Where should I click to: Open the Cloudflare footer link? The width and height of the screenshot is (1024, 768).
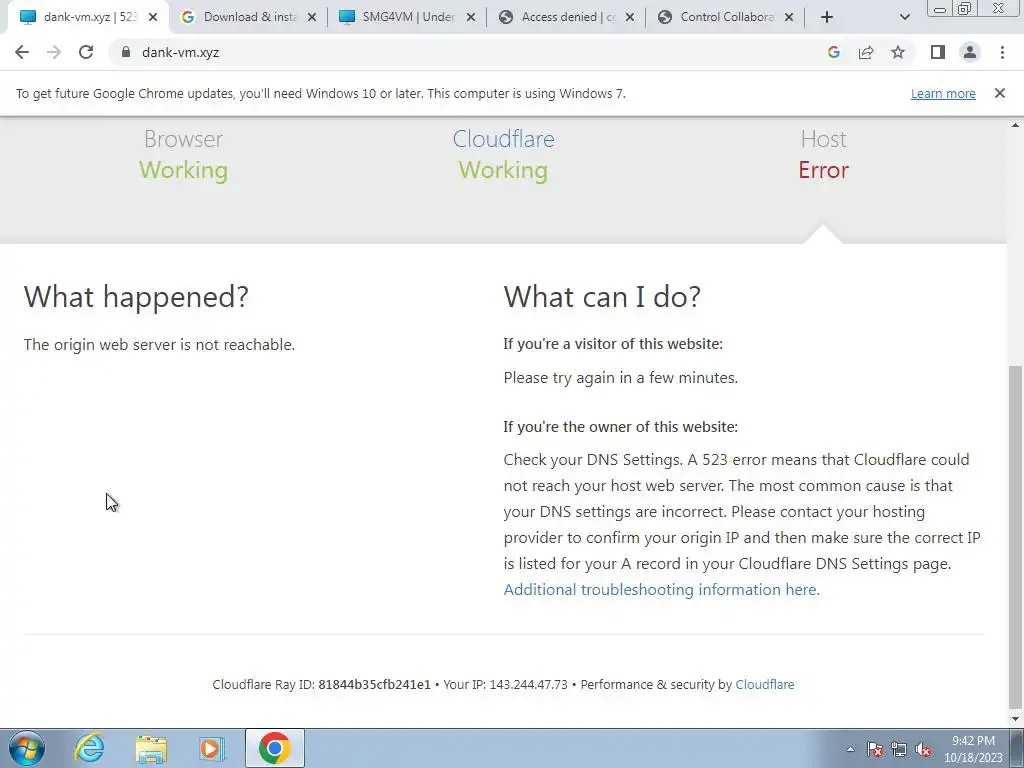(x=765, y=684)
